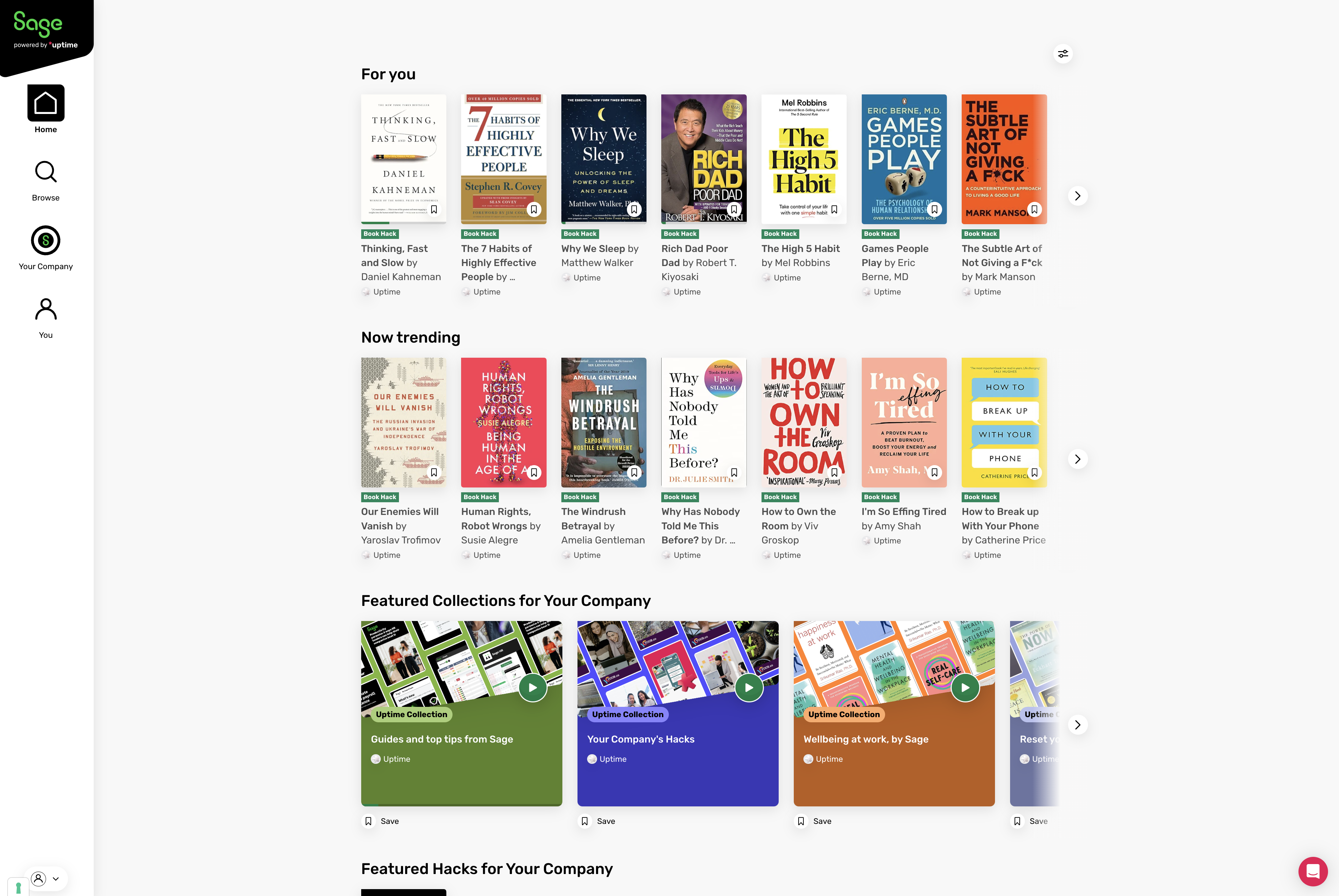Open the You profile icon
Viewport: 1339px width, 896px height.
tap(46, 309)
